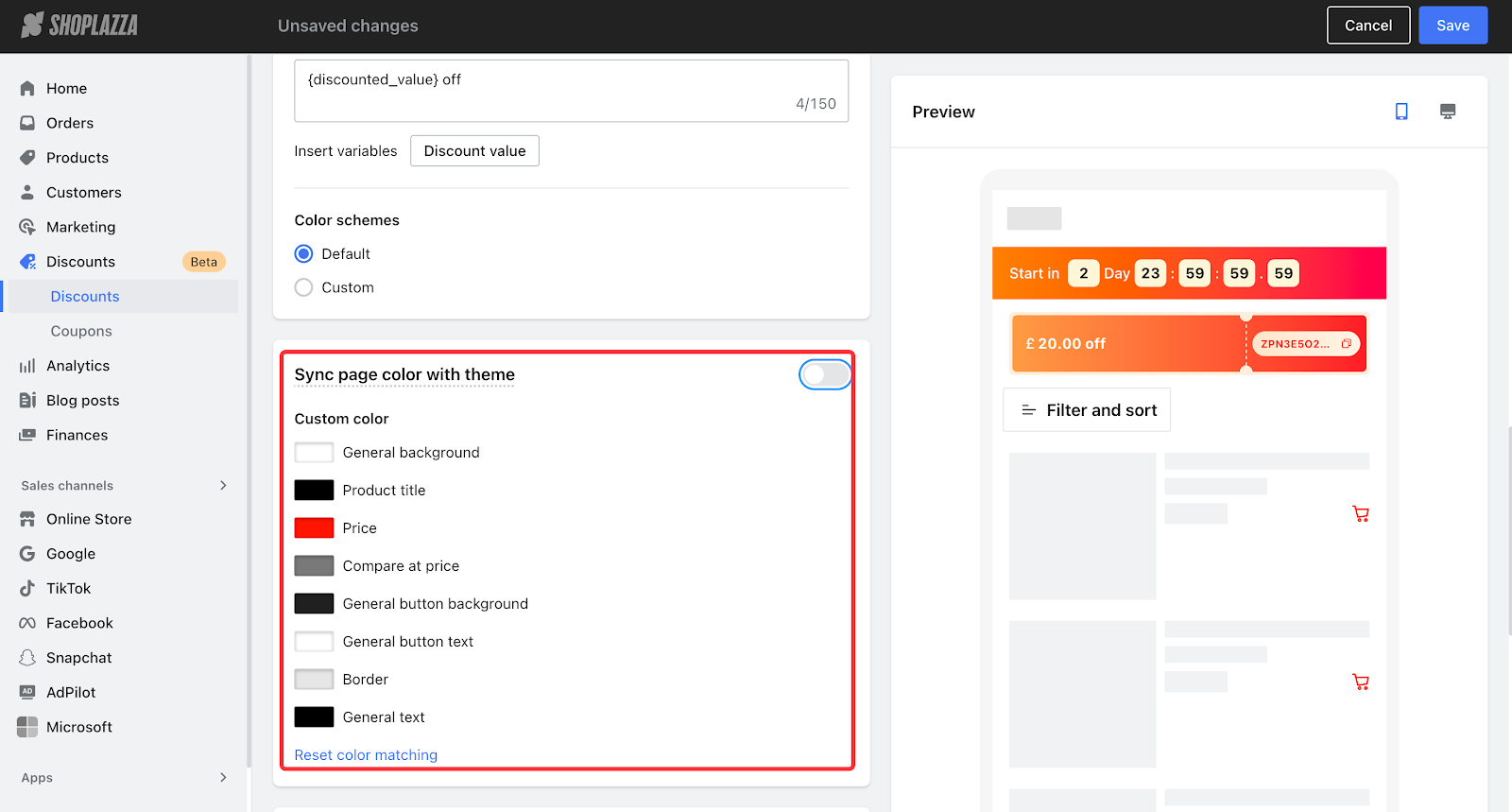This screenshot has height=812, width=1512.
Task: Toggle Sync page color with theme
Action: (x=824, y=375)
